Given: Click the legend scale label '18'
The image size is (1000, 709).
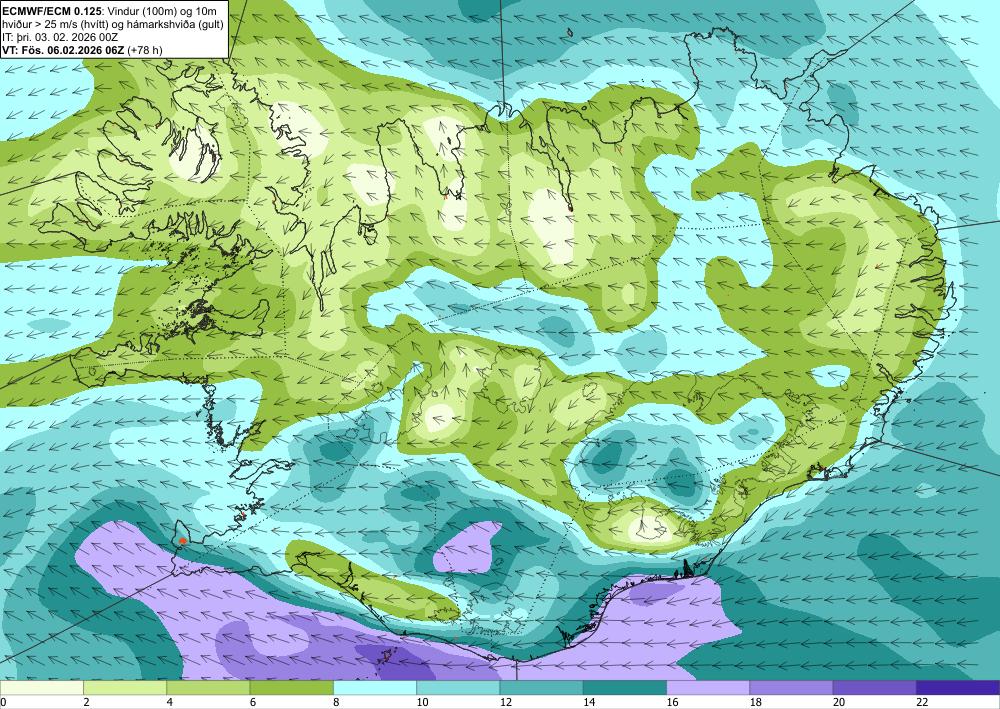Looking at the screenshot, I should (x=756, y=703).
